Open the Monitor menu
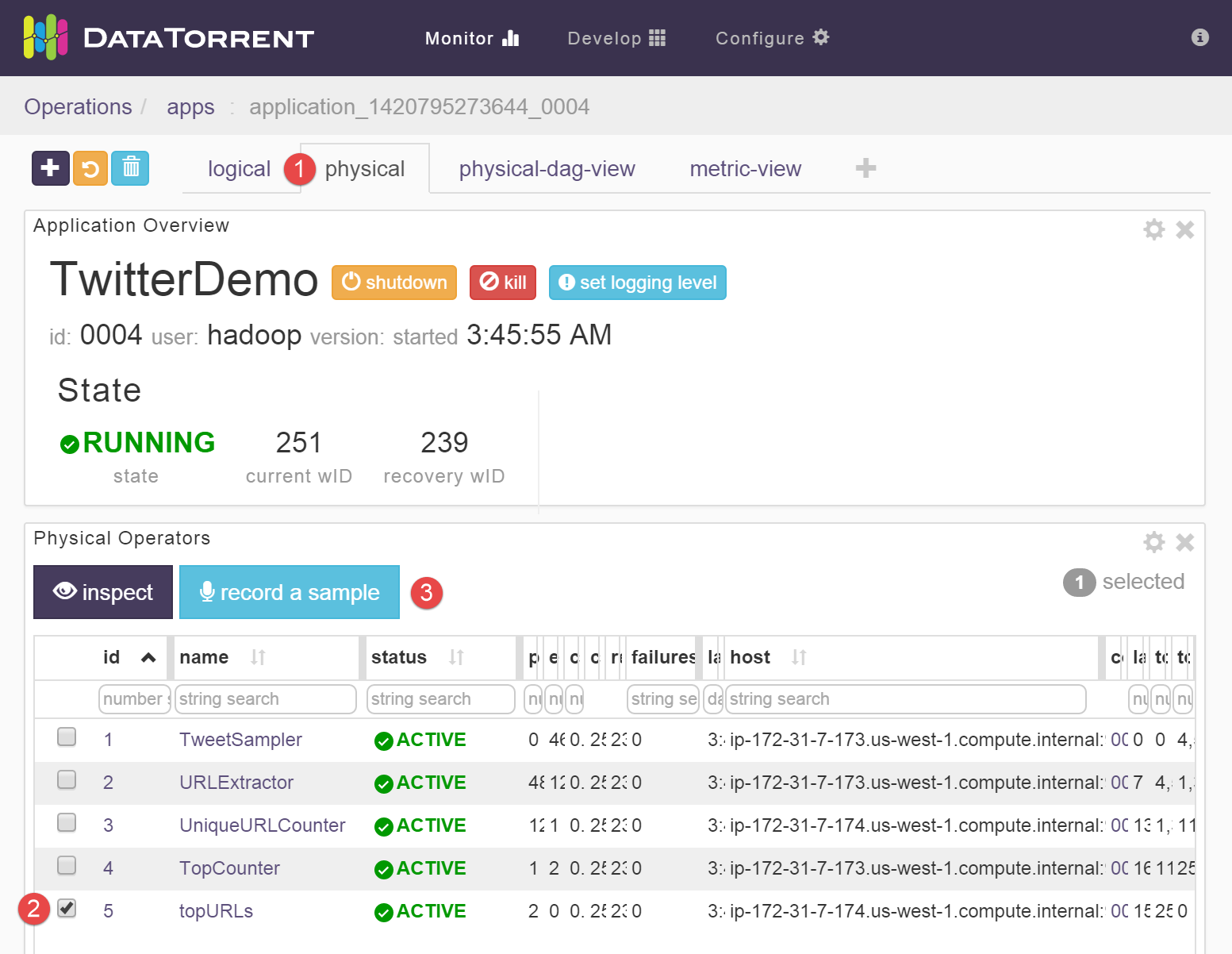The image size is (1232, 954). pos(472,38)
